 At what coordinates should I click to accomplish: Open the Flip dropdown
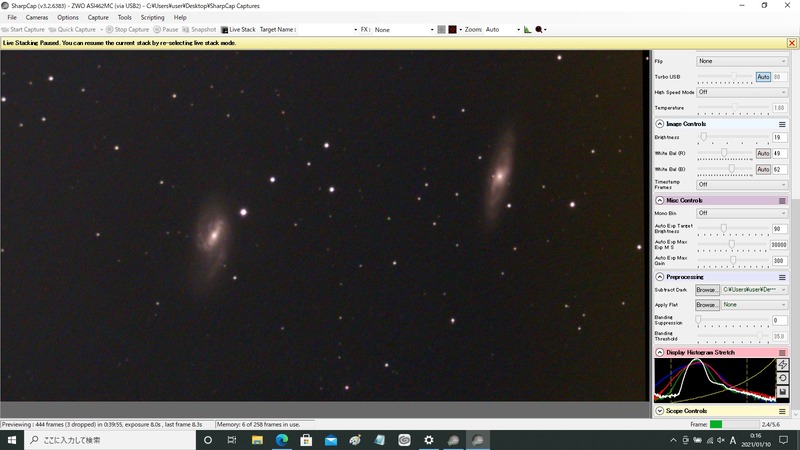tap(742, 61)
